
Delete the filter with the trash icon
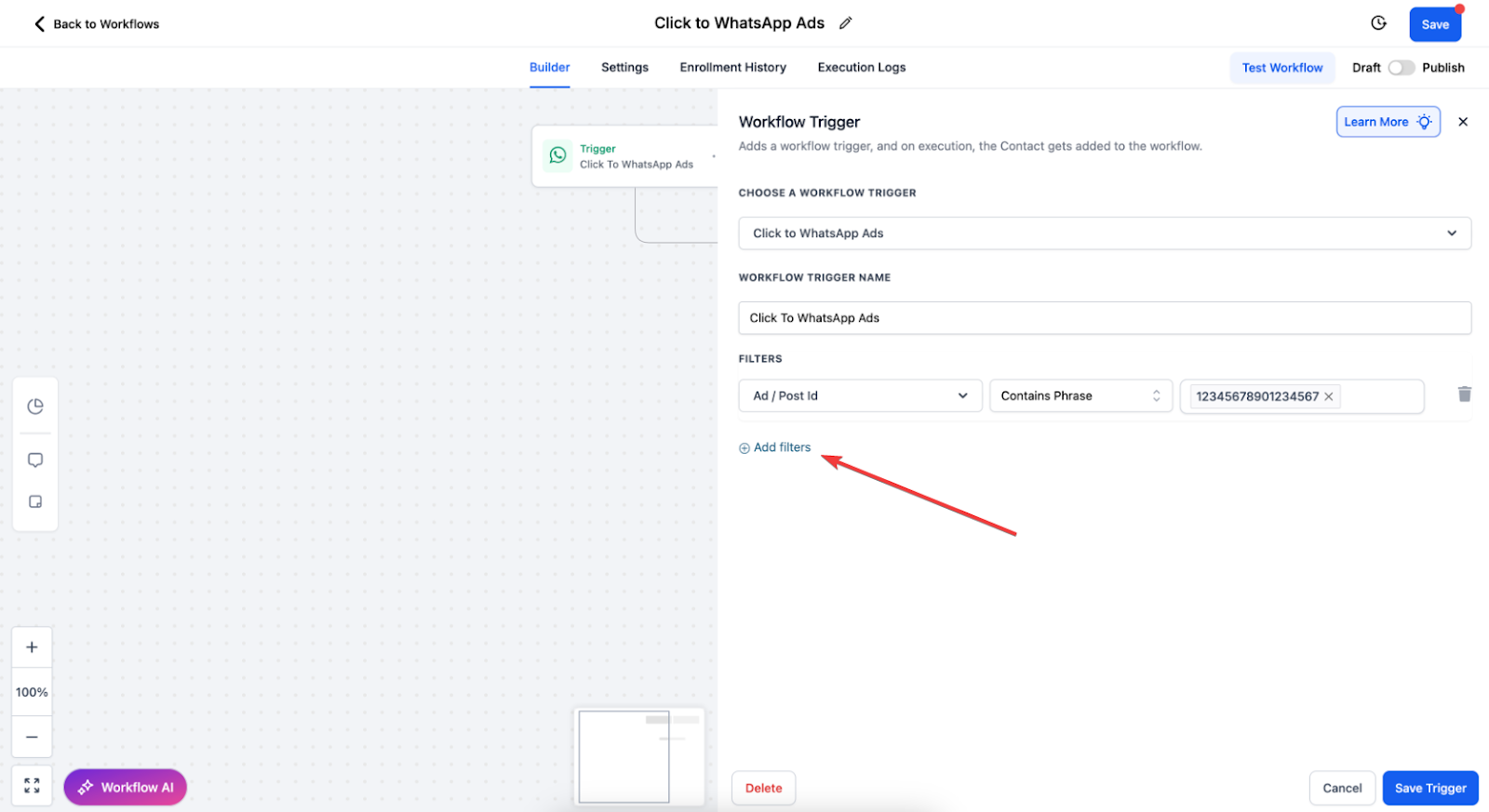tap(1464, 394)
